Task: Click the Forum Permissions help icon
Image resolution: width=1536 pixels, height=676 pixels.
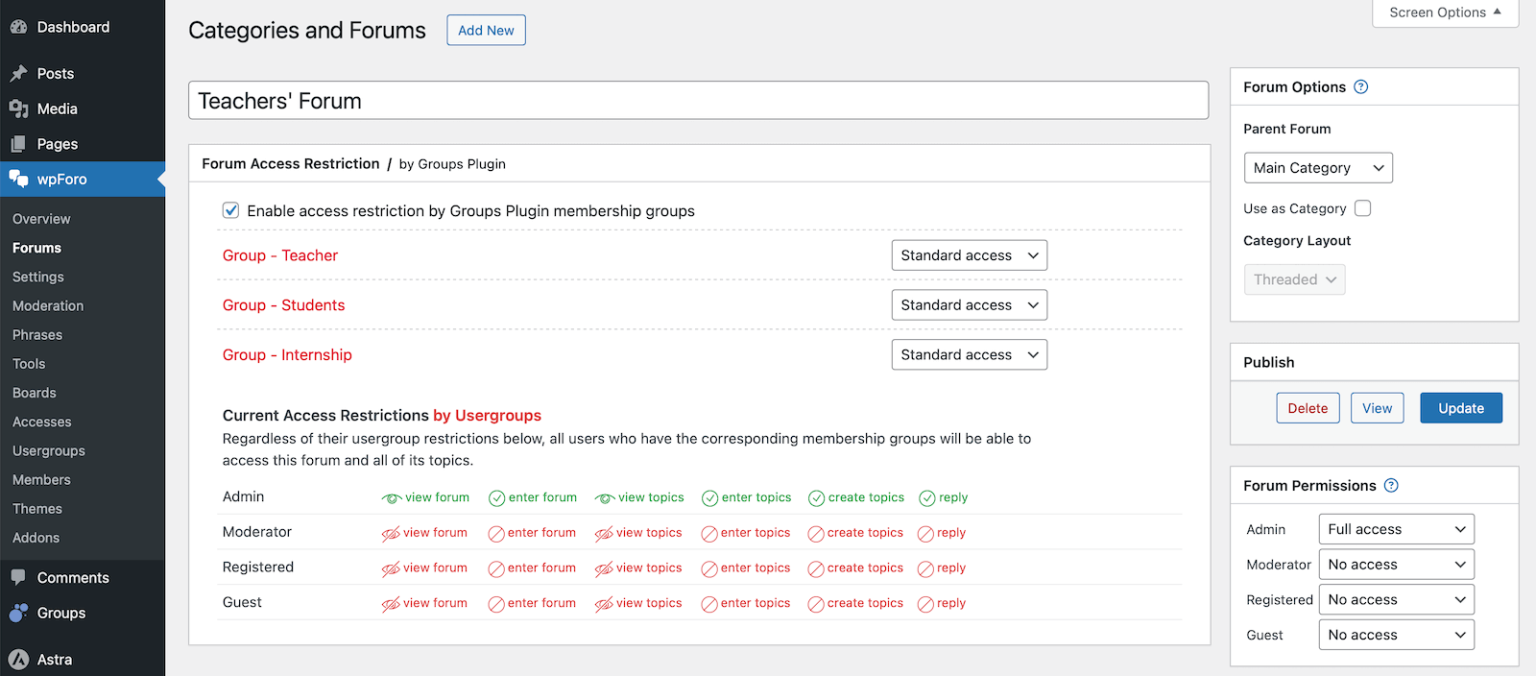Action: 1391,485
